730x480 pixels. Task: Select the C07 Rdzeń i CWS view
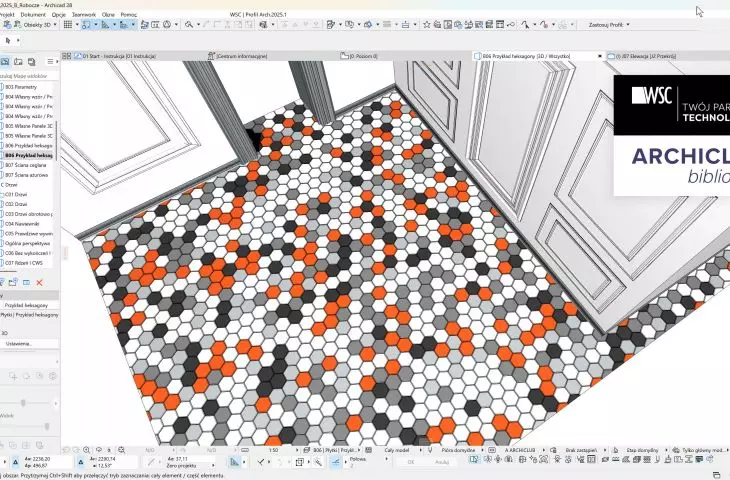coord(24,263)
